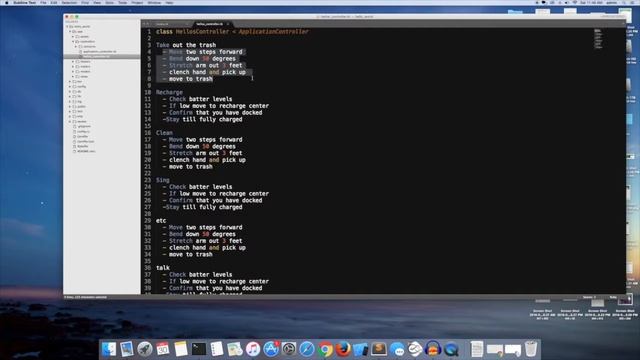Open the .gitignore file in sidebar
This screenshot has width=640, height=360.
point(84,127)
